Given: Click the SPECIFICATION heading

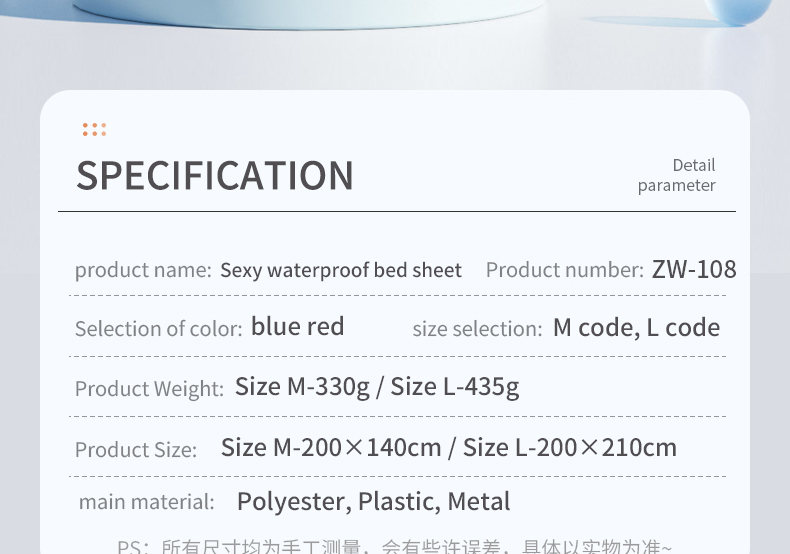Looking at the screenshot, I should 215,175.
